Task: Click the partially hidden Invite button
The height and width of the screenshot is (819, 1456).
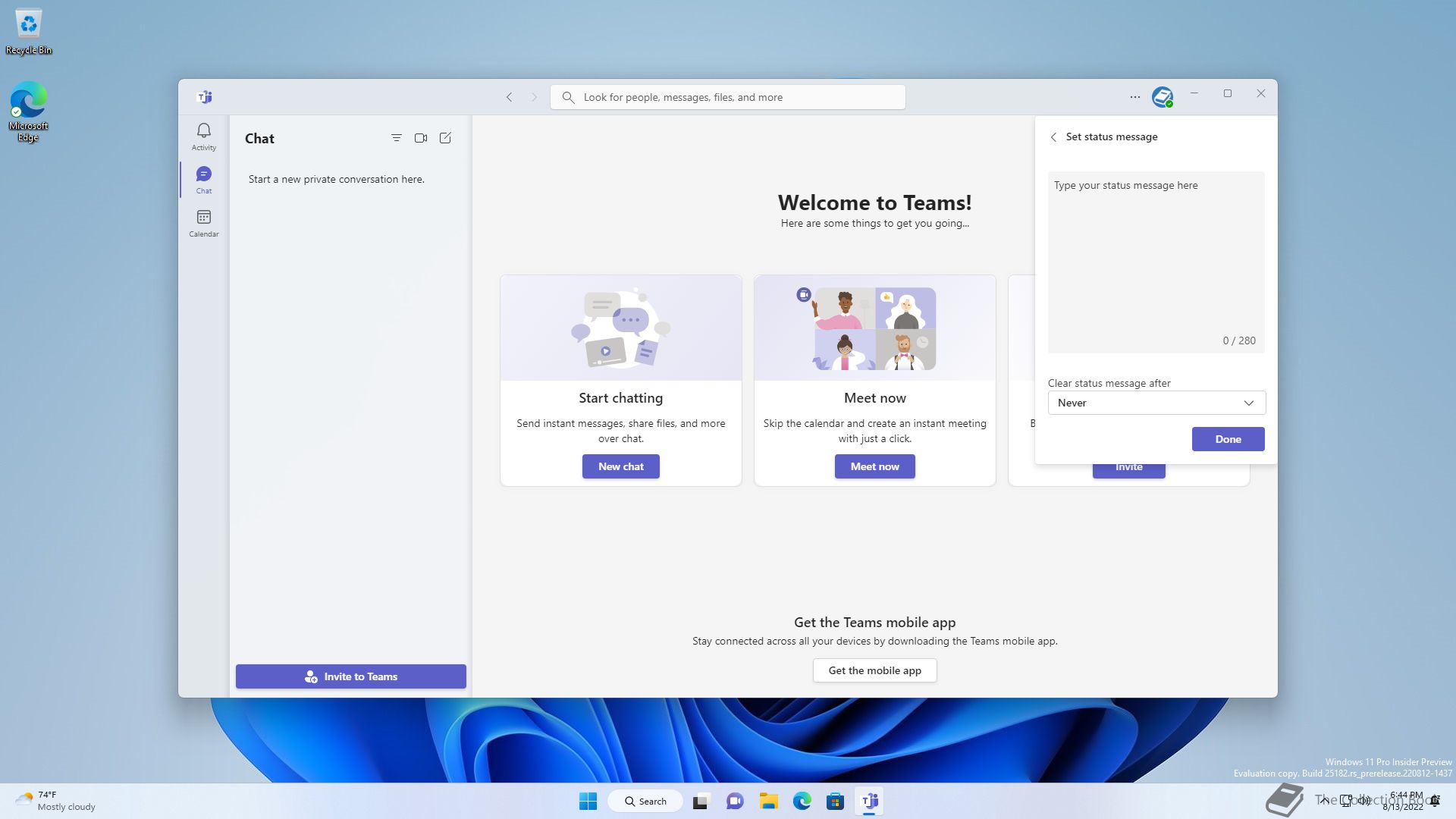Action: [1128, 470]
